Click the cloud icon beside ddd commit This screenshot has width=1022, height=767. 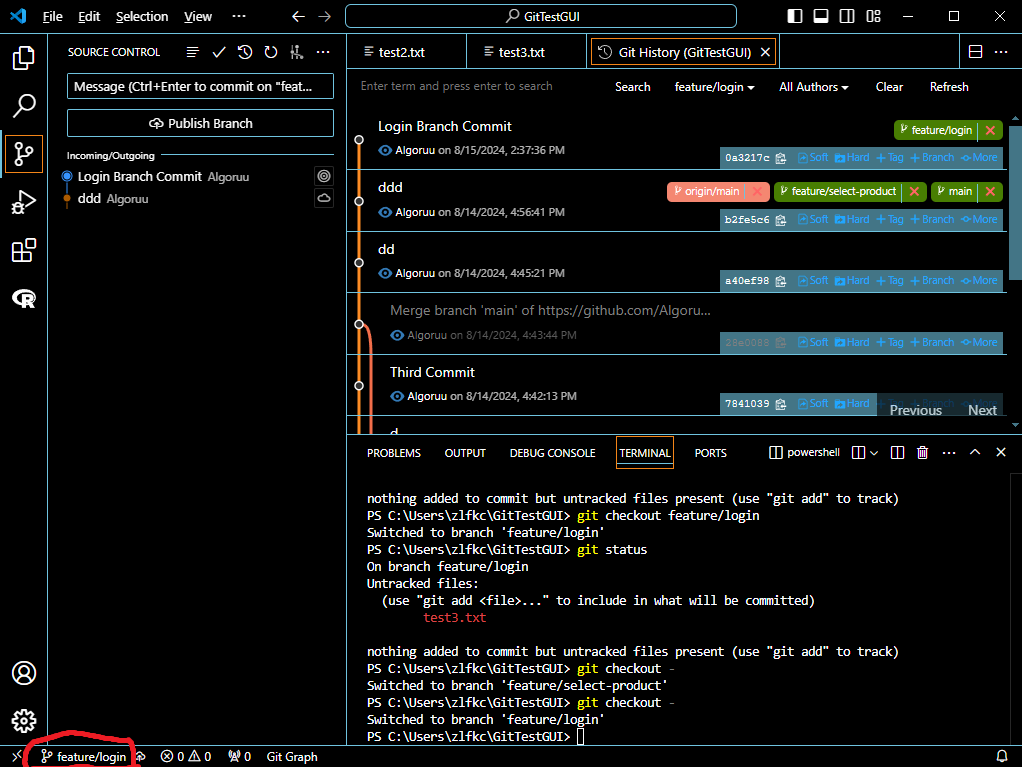(324, 198)
